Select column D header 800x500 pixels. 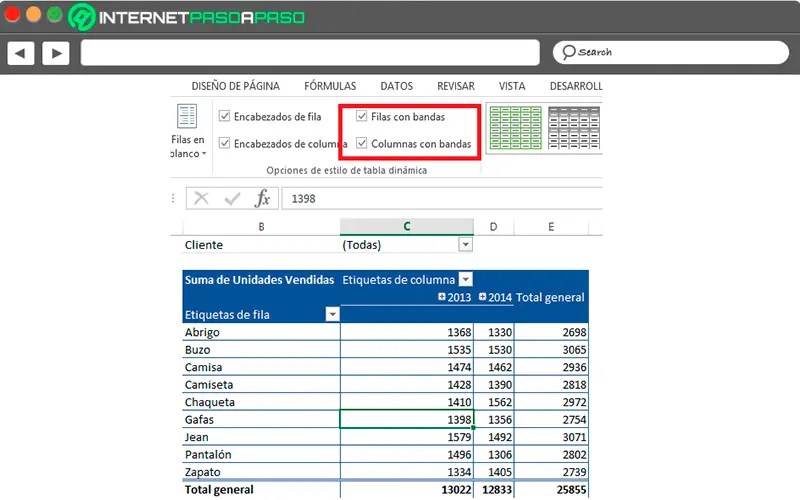(x=493, y=227)
